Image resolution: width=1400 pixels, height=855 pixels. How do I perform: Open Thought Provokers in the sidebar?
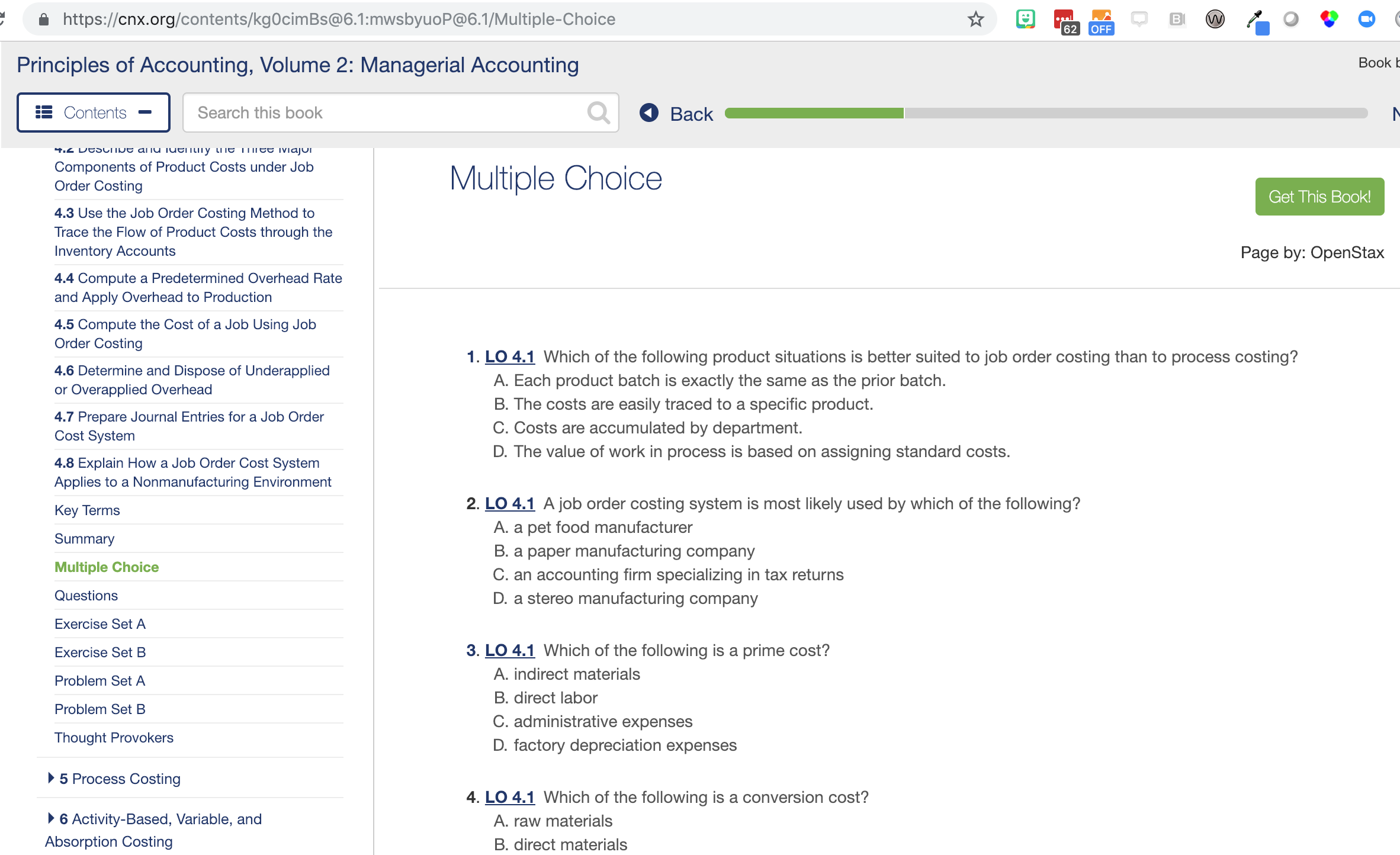click(x=114, y=737)
